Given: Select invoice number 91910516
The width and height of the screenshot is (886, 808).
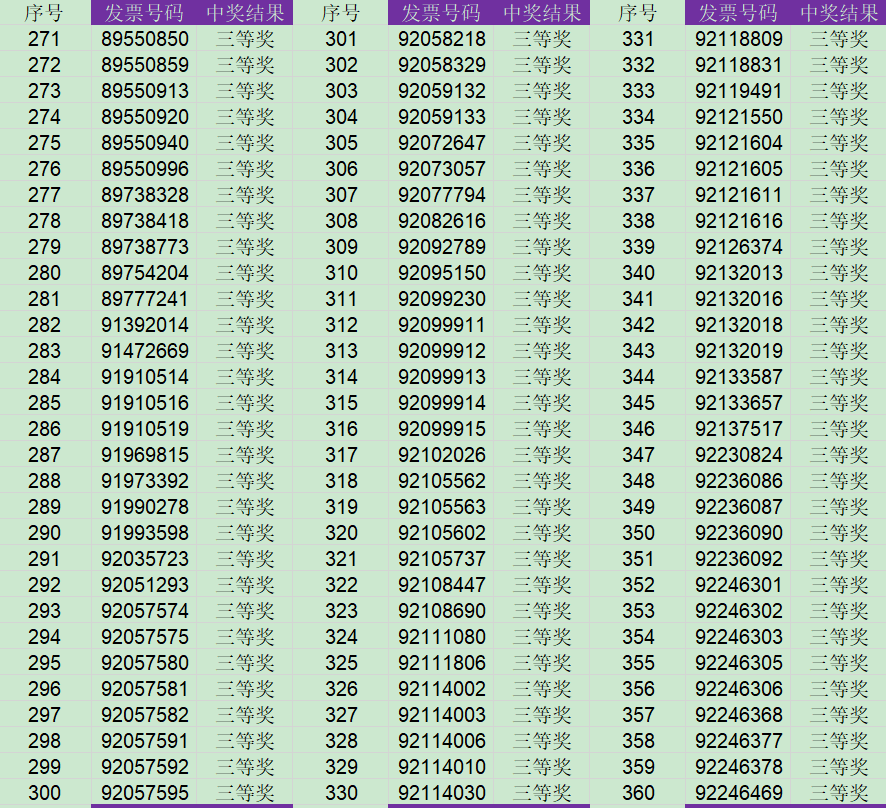Looking at the screenshot, I should [145, 403].
